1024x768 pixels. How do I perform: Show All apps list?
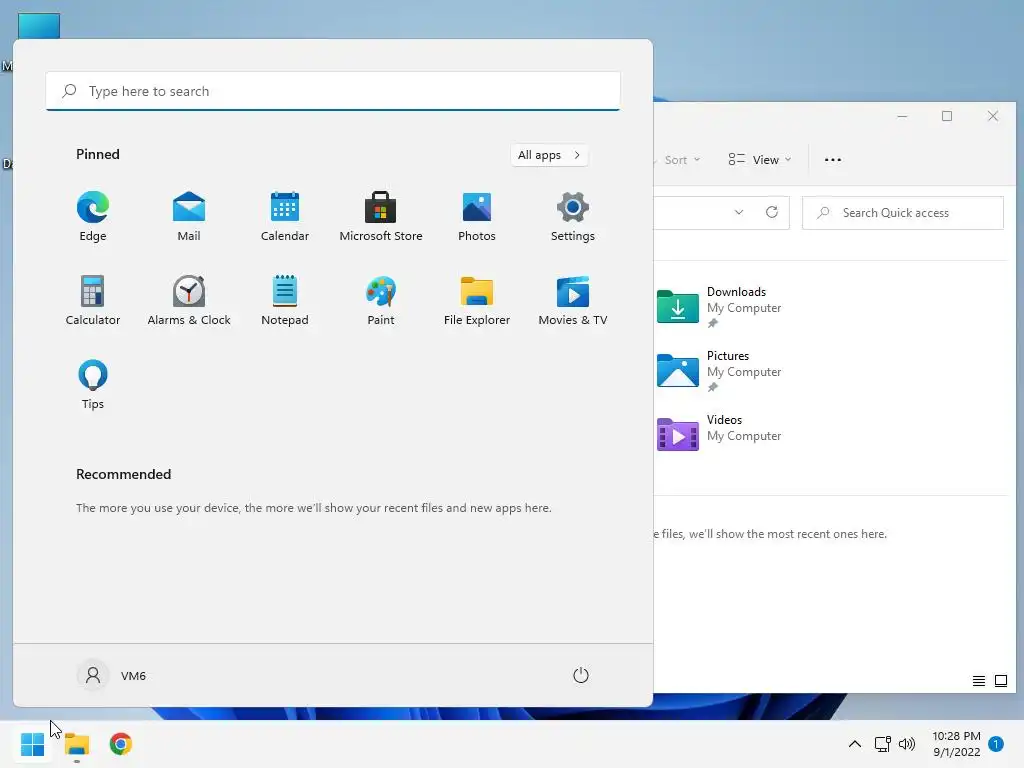click(549, 155)
